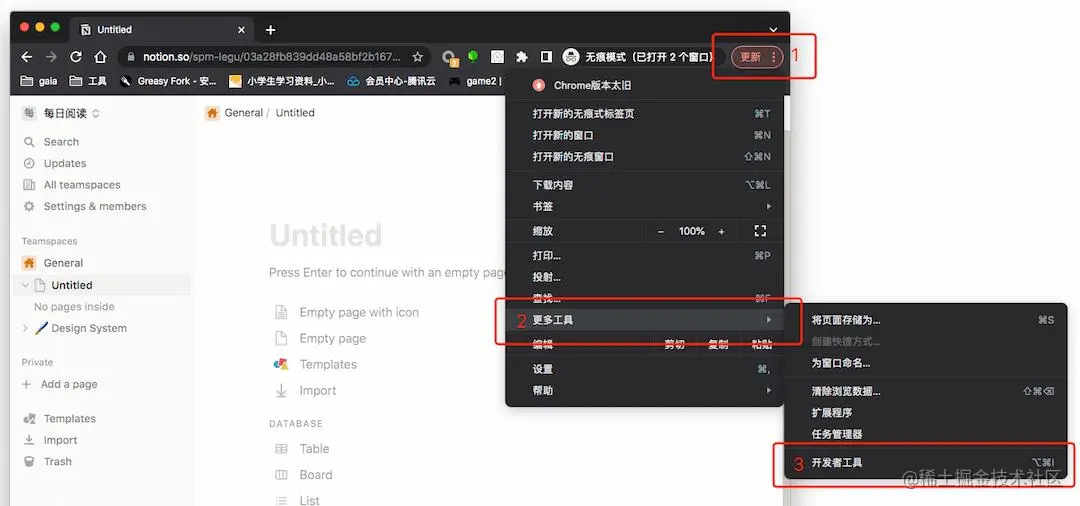Click the 更新 update button
This screenshot has height=506, width=1080.
756,57
